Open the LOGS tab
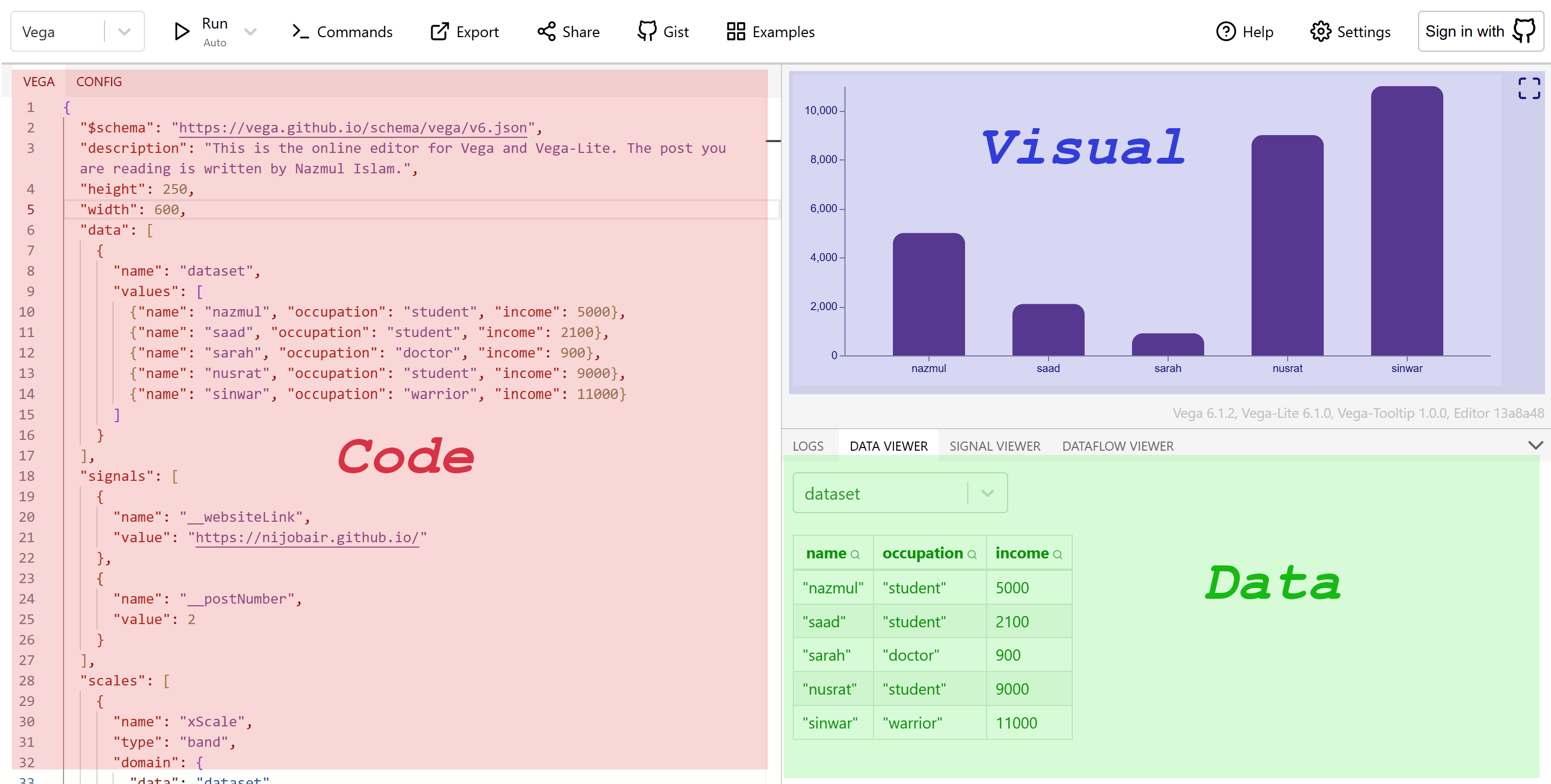This screenshot has height=784, width=1551. (x=807, y=446)
